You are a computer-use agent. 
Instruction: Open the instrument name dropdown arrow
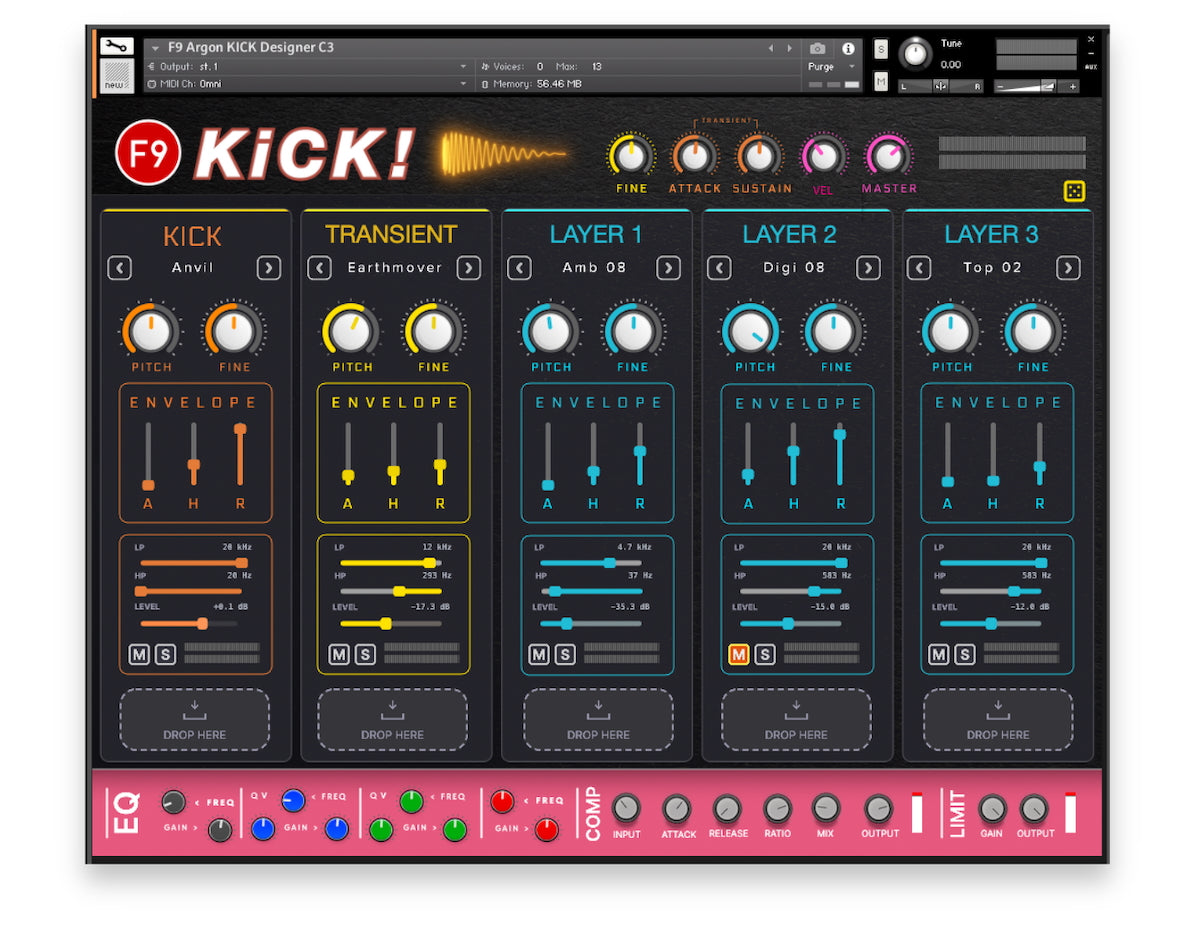tap(156, 48)
